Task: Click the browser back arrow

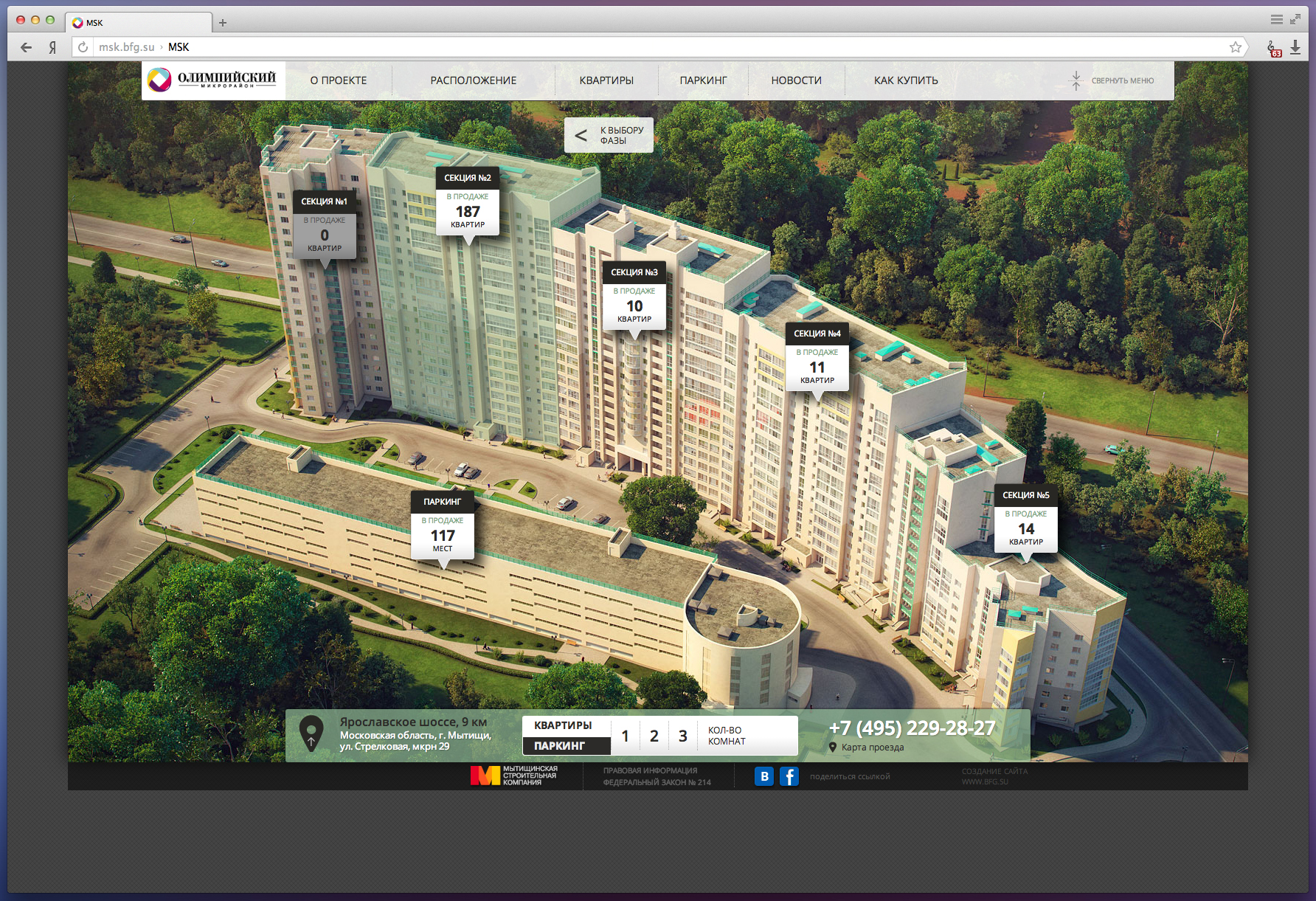Action: [x=27, y=47]
